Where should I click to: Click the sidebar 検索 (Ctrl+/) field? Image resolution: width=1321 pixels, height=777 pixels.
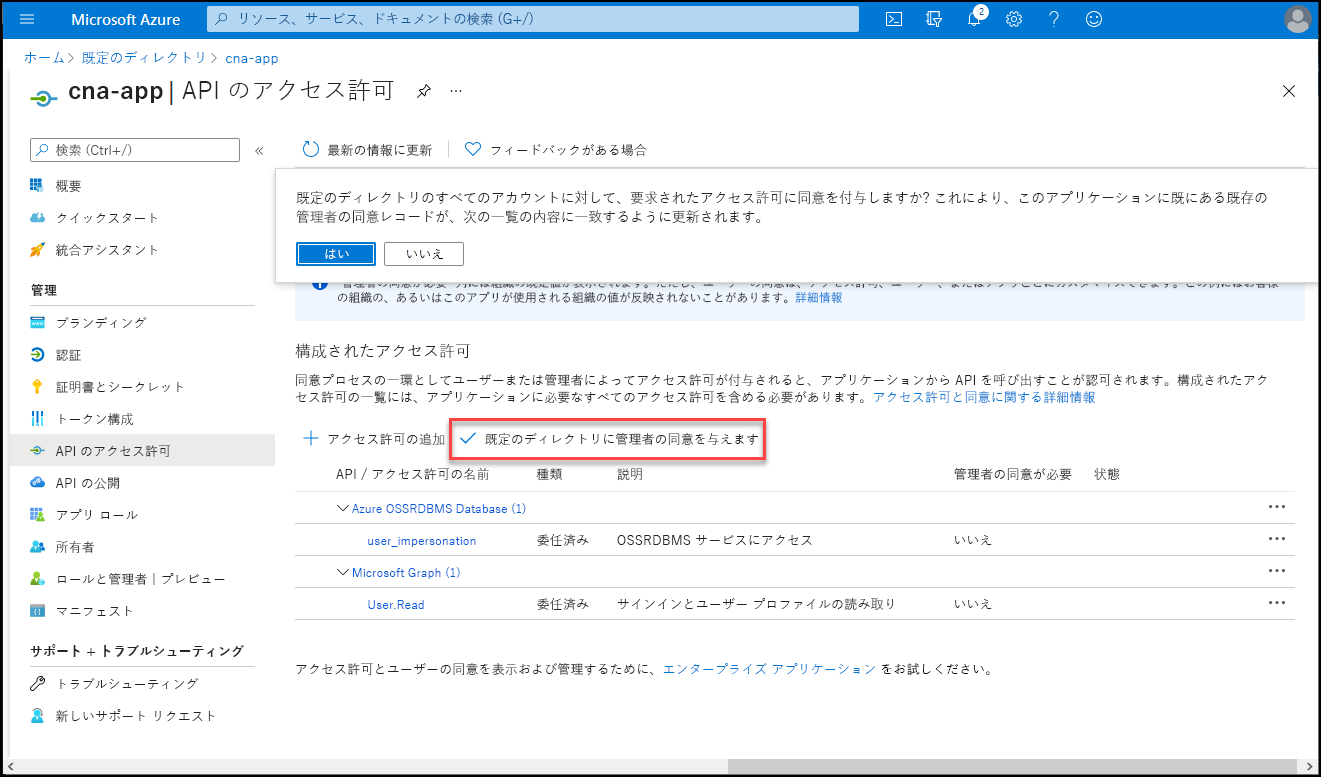[x=135, y=150]
